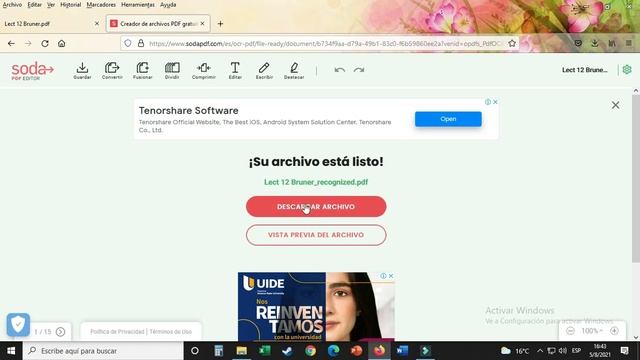Click Open on Tenorshare ad
The height and width of the screenshot is (360, 640).
click(448, 119)
